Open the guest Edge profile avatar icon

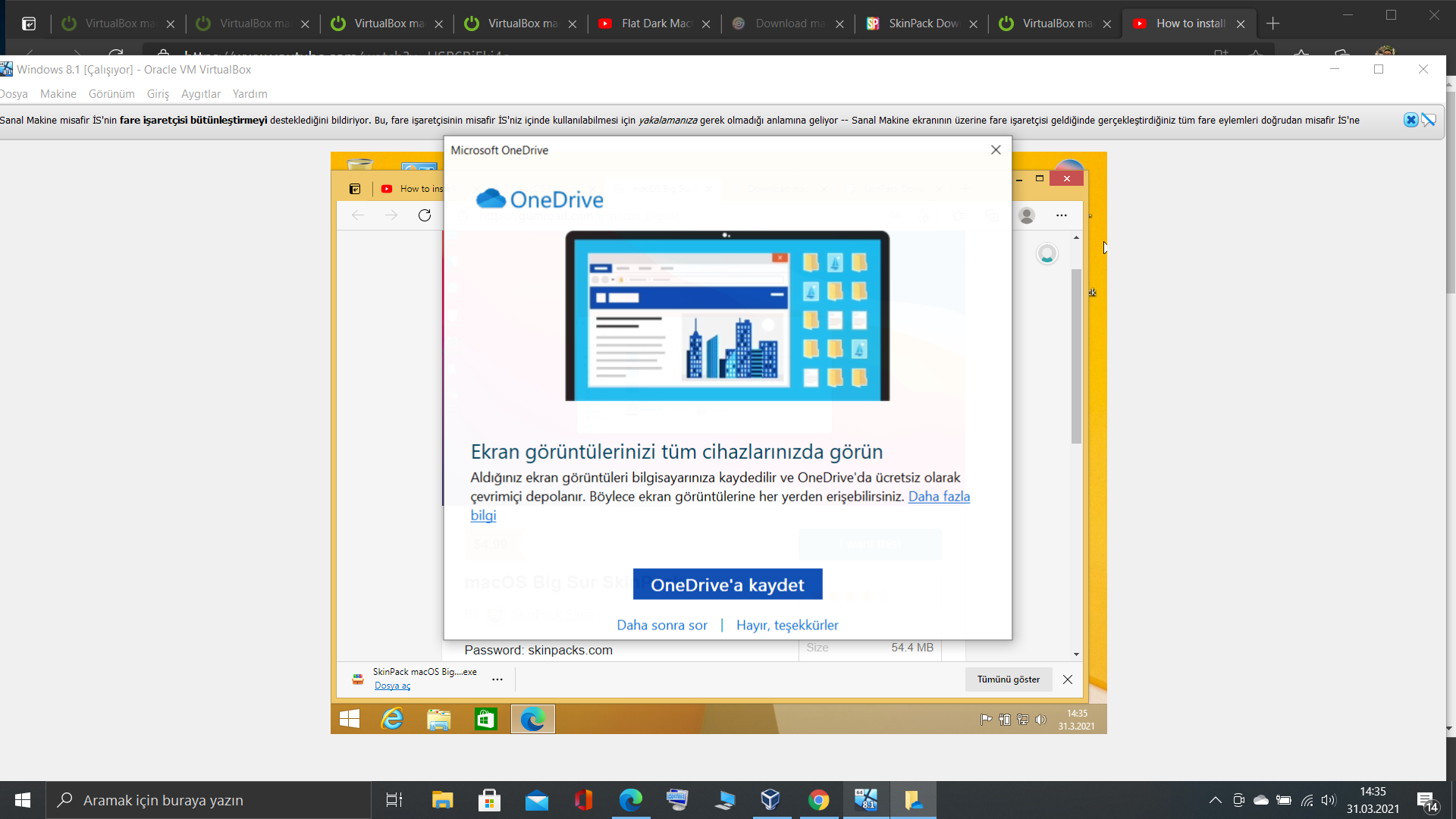click(x=1027, y=215)
